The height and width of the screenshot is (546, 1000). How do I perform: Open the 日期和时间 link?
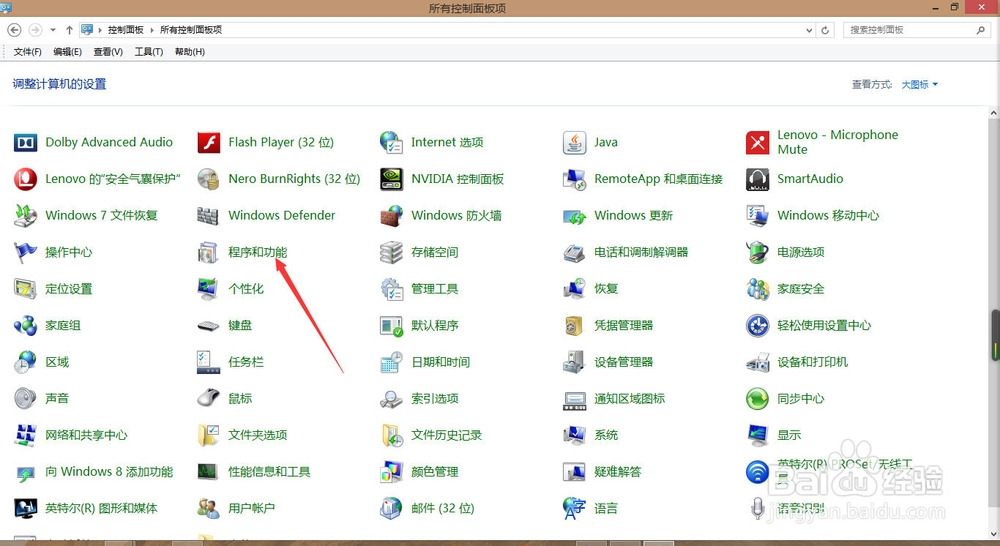[441, 362]
